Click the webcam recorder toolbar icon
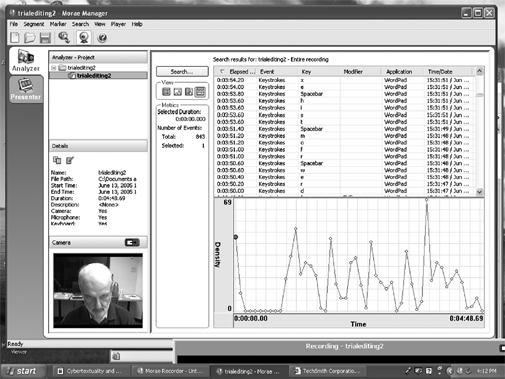This screenshot has height=379, width=505. coord(83,37)
